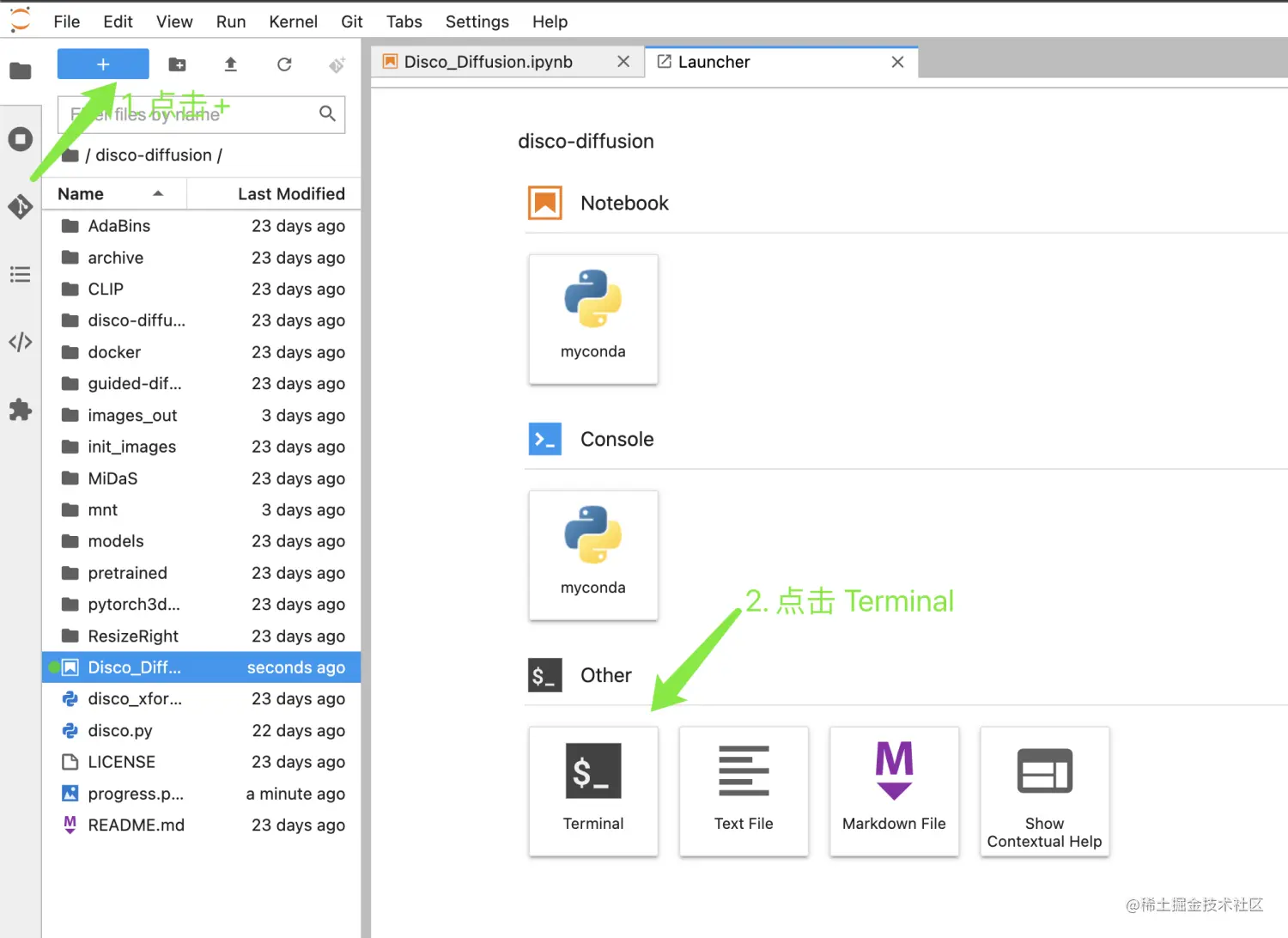Open the Git sidebar panel icon
1288x938 pixels.
click(20, 206)
